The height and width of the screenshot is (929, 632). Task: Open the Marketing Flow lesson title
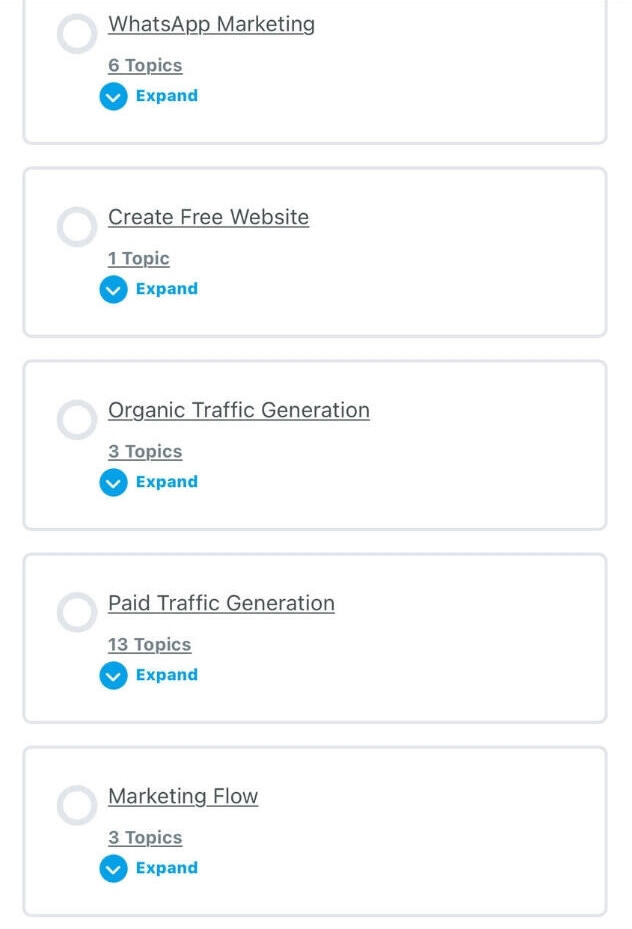183,796
